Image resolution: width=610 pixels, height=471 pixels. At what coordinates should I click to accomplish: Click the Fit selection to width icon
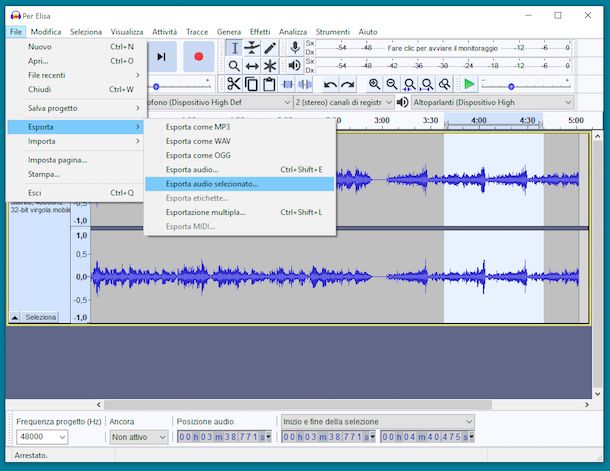[x=409, y=84]
